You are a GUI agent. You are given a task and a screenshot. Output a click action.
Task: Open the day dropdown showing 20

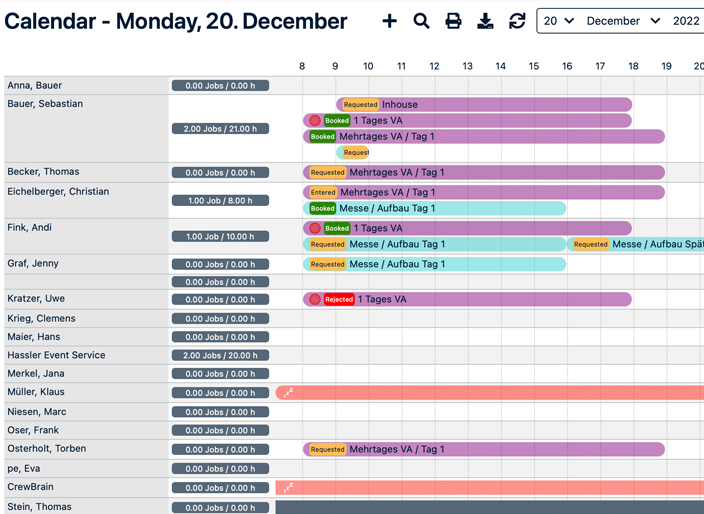(558, 21)
